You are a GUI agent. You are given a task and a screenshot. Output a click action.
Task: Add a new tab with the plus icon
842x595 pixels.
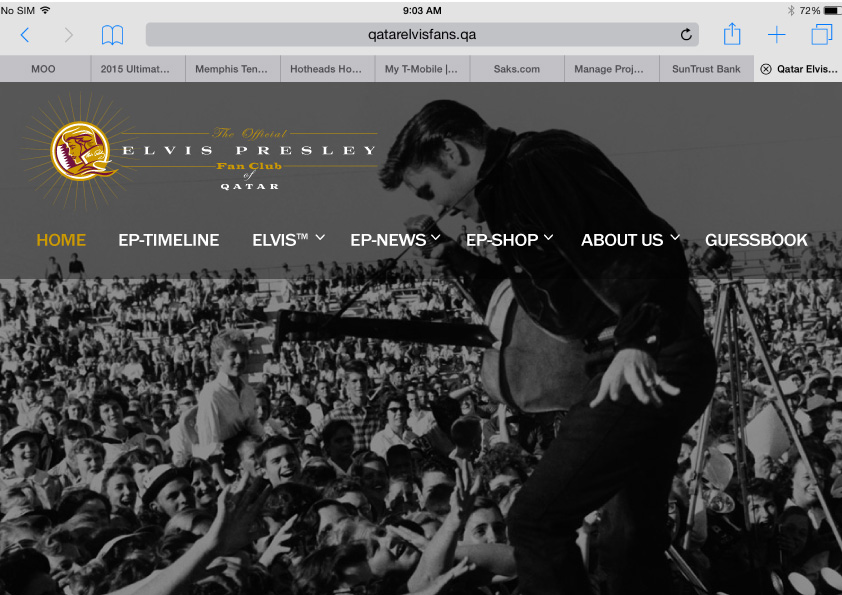coord(776,35)
